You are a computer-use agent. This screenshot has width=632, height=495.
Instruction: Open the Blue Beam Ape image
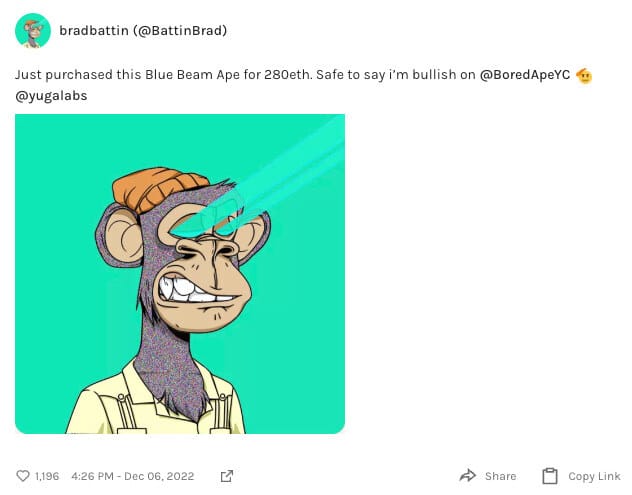tap(180, 274)
